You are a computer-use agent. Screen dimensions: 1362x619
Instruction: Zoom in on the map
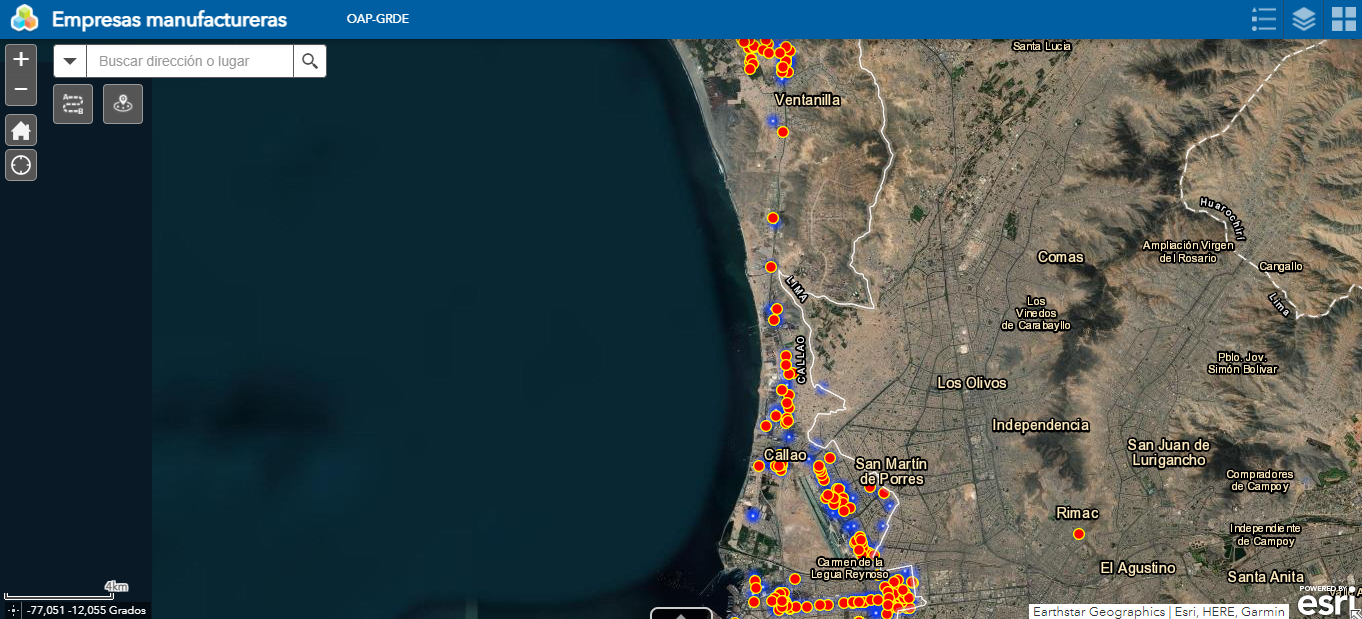[21, 59]
